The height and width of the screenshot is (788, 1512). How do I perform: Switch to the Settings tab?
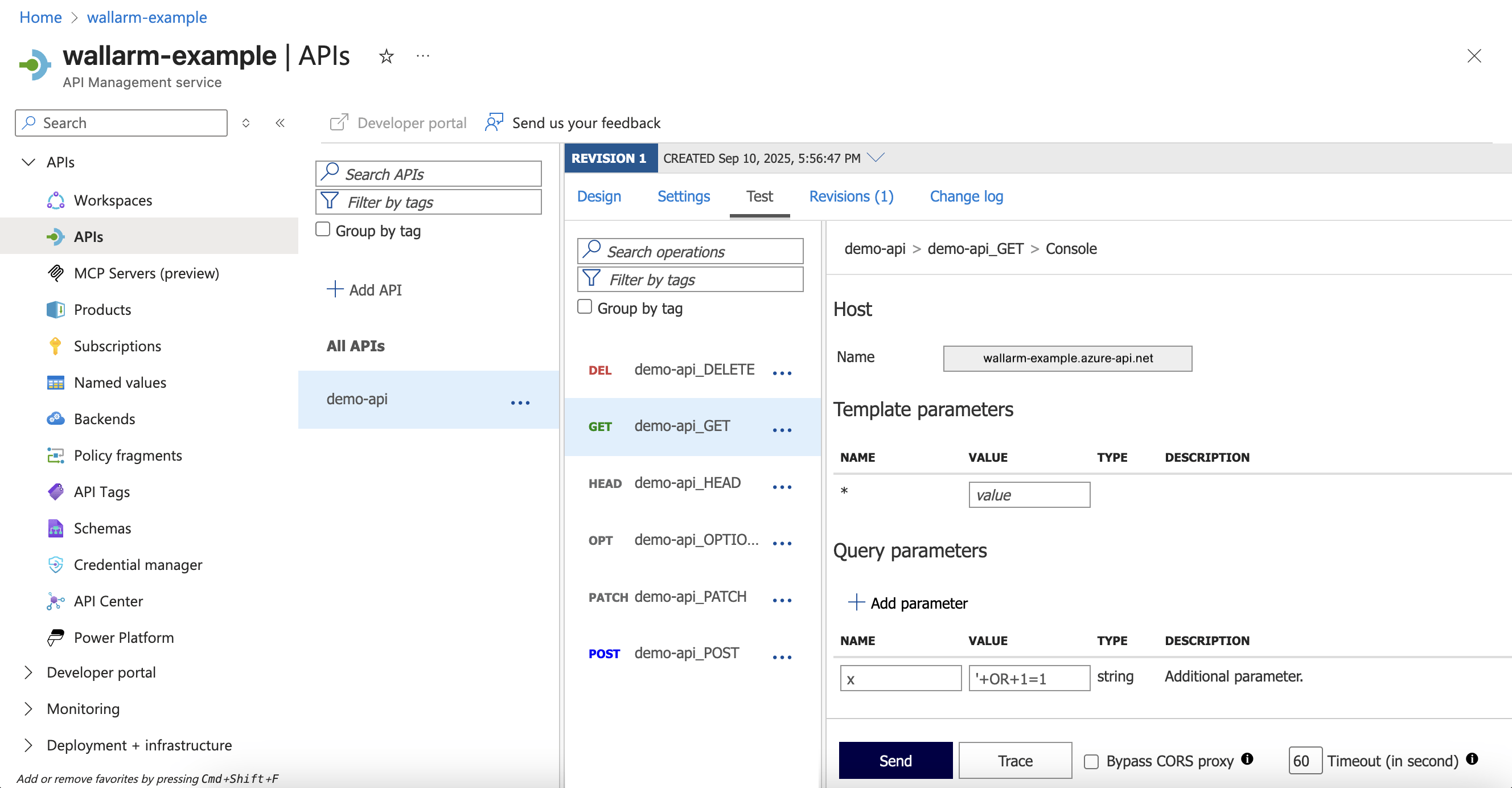pyautogui.click(x=684, y=196)
